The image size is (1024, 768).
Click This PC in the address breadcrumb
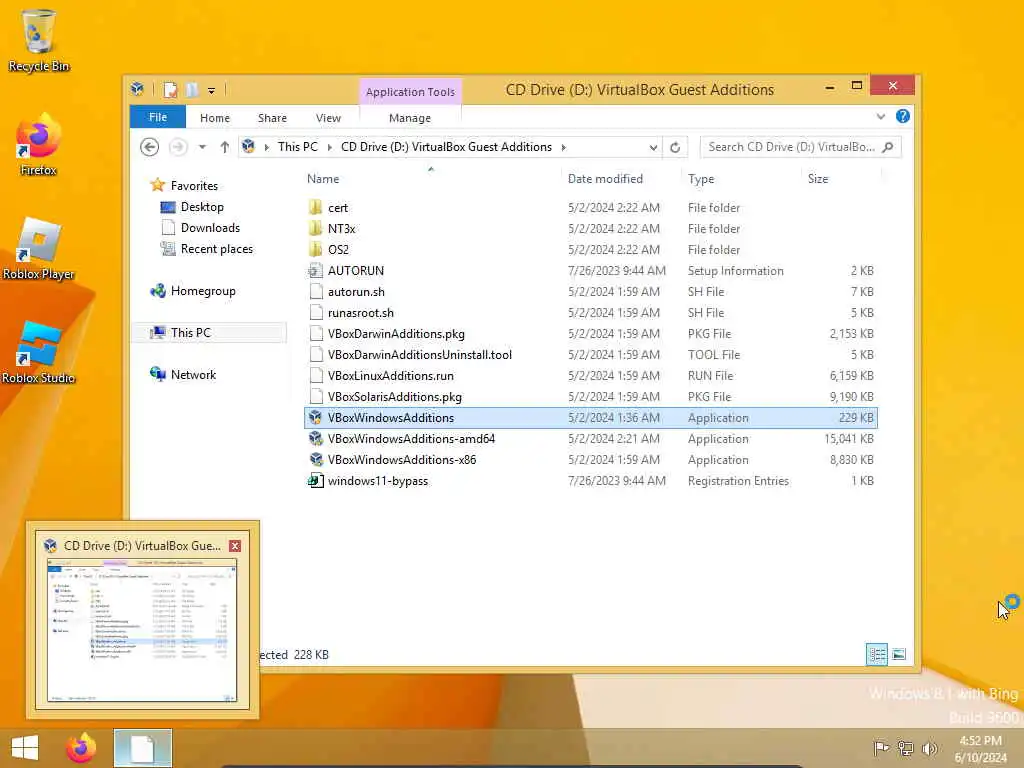click(x=298, y=147)
